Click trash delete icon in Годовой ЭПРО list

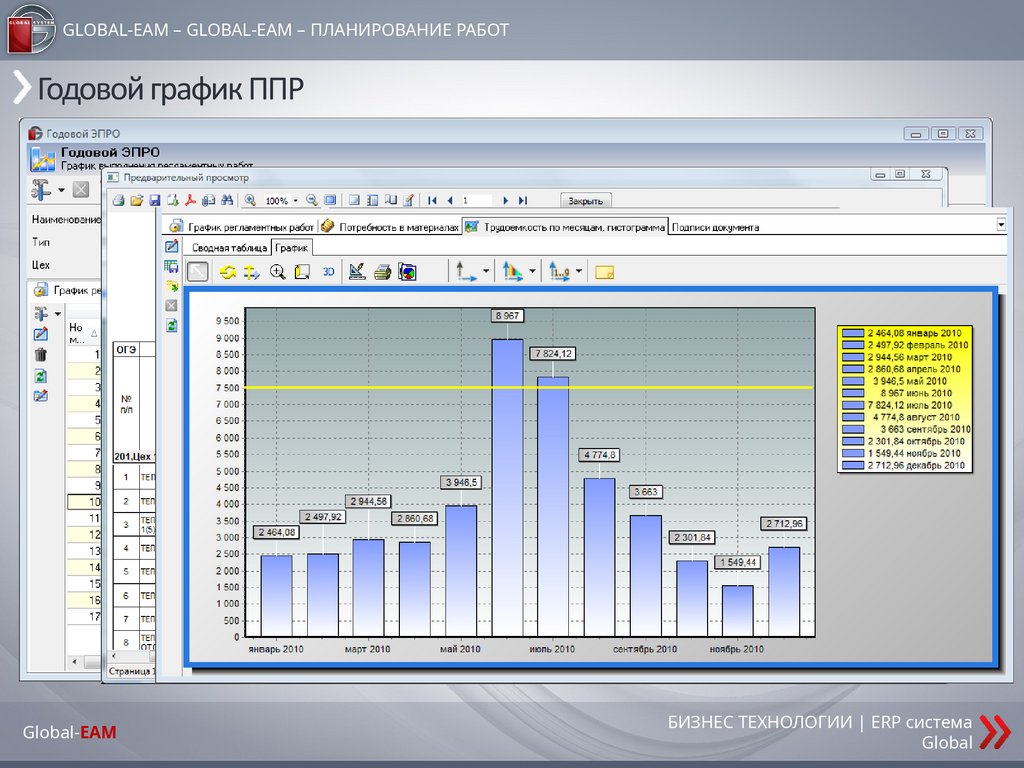(40, 355)
